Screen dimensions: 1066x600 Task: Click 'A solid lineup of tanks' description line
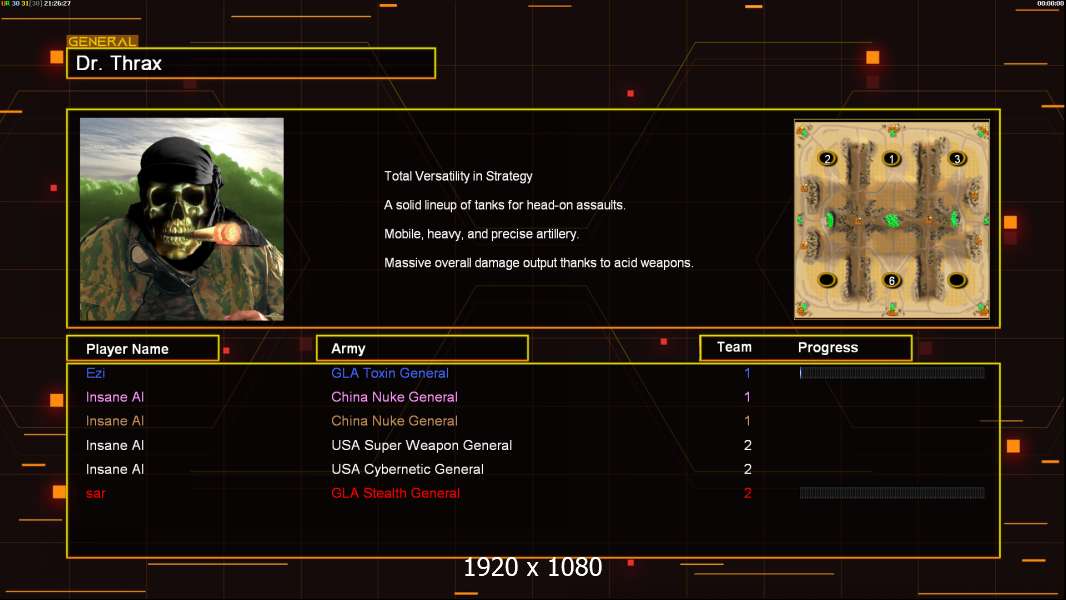pyautogui.click(x=504, y=205)
